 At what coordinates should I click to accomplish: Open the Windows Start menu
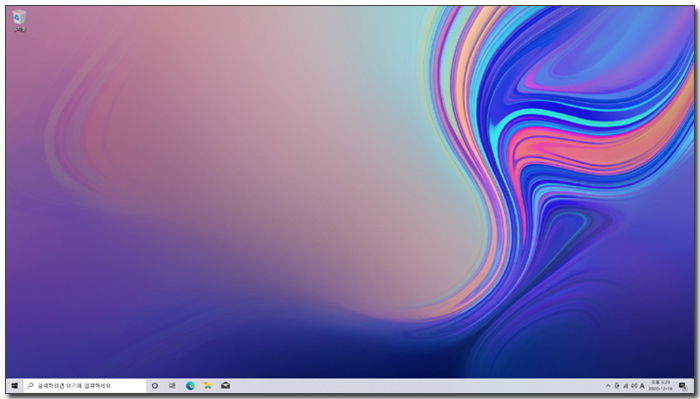click(x=14, y=386)
